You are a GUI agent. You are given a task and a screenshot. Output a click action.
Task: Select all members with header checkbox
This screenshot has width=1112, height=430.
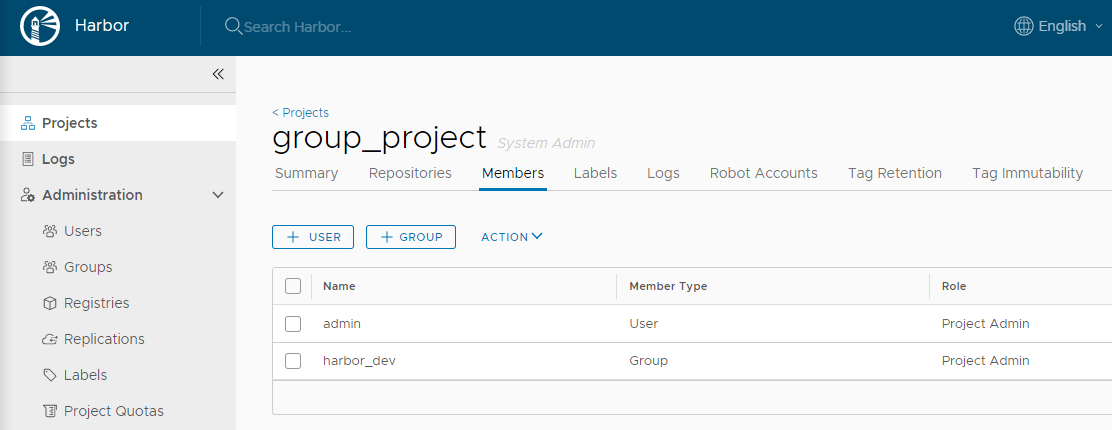(293, 286)
